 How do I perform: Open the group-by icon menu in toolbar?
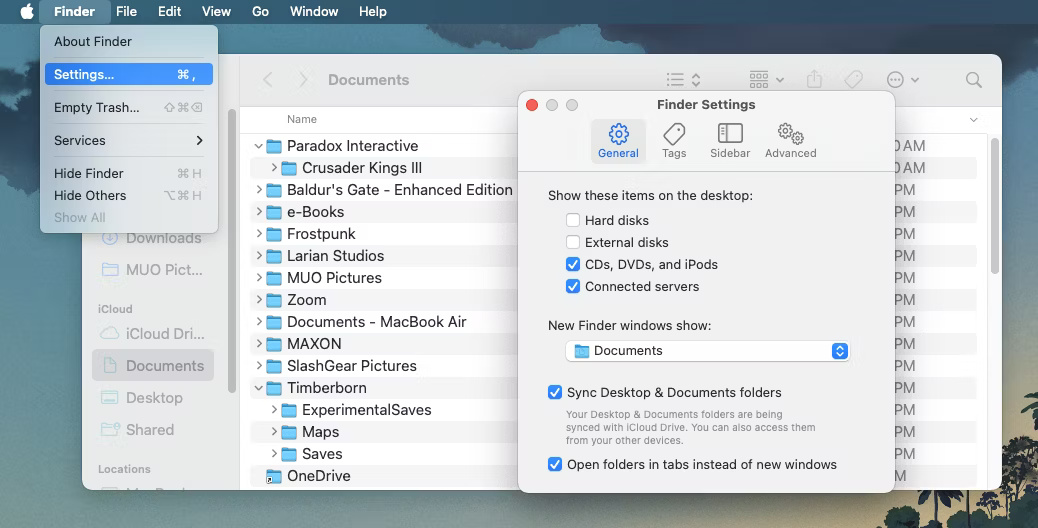click(767, 80)
